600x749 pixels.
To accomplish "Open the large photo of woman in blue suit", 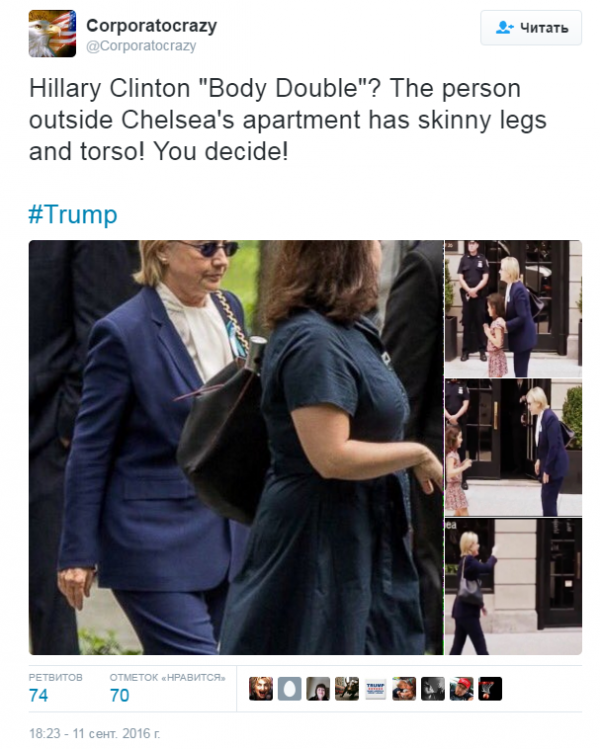I will (236, 447).
